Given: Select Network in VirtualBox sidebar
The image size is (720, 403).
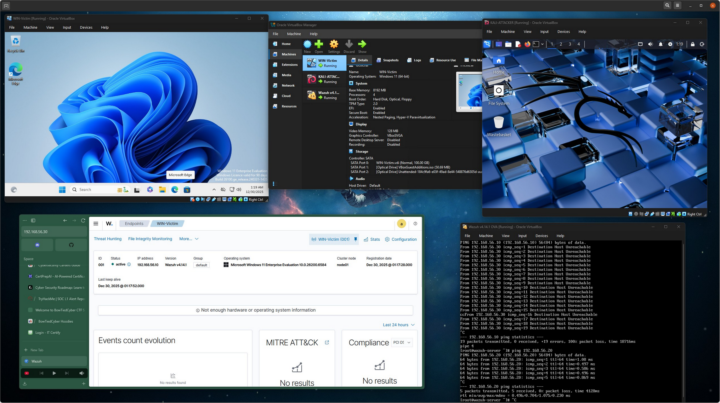Looking at the screenshot, I should click(x=287, y=87).
